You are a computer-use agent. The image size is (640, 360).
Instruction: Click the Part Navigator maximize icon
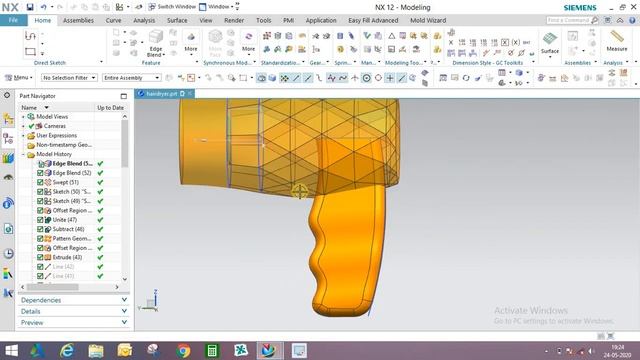click(124, 96)
